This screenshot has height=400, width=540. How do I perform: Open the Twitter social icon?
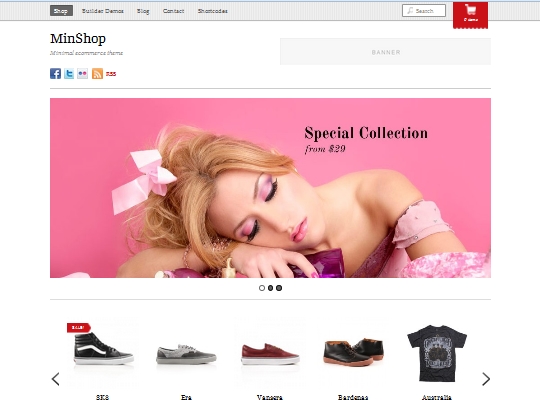coord(69,73)
